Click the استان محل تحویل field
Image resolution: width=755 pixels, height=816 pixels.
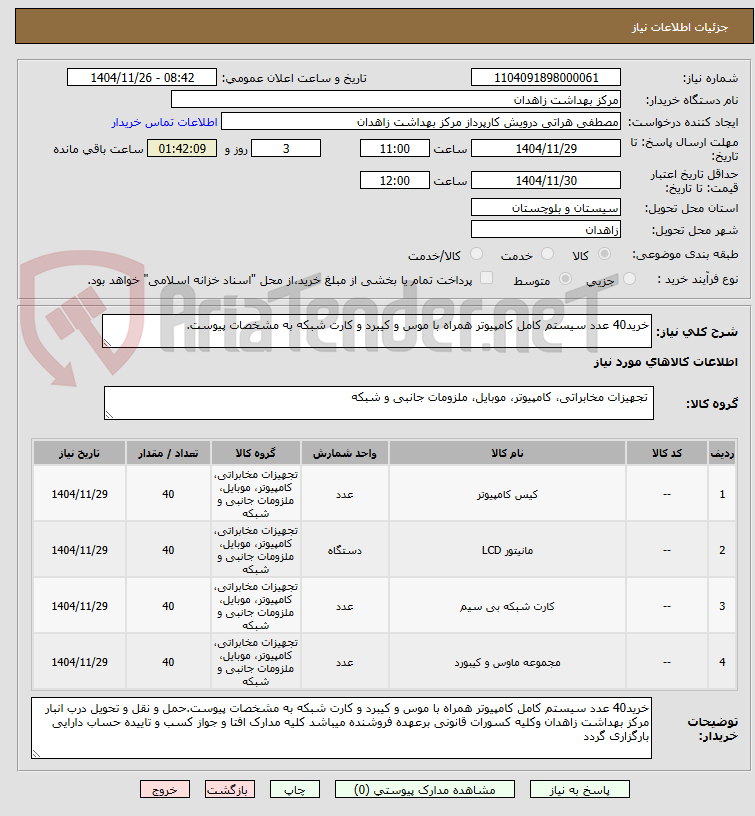click(x=545, y=208)
